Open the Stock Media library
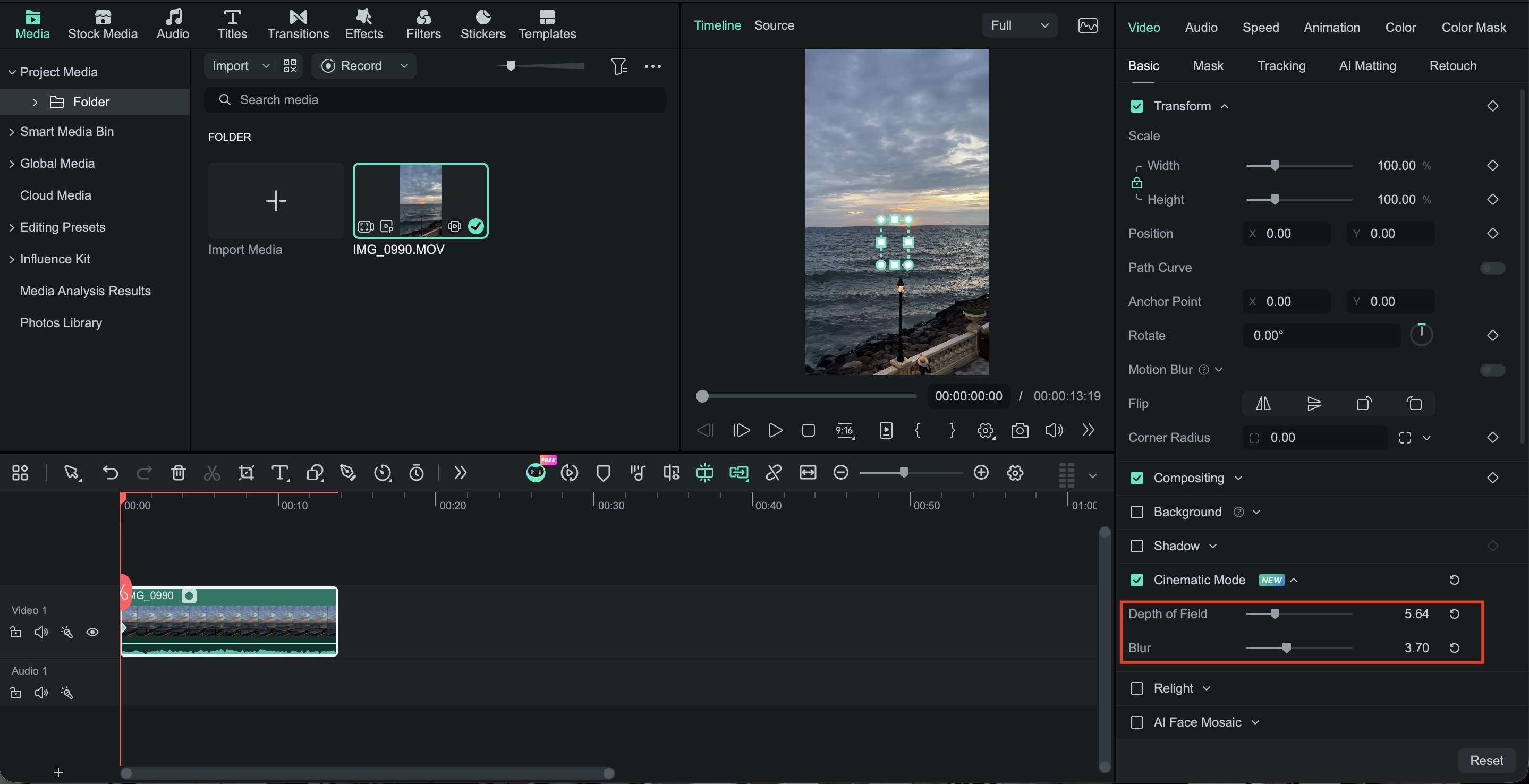The height and width of the screenshot is (784, 1529). (x=103, y=25)
